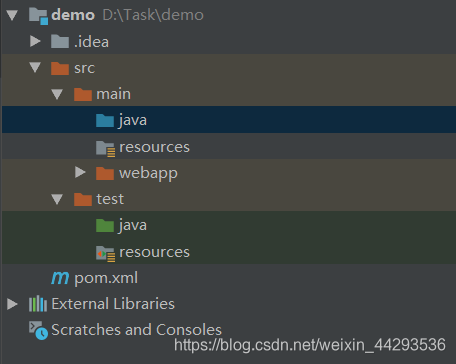Click the blue sources java folder icon

105,120
